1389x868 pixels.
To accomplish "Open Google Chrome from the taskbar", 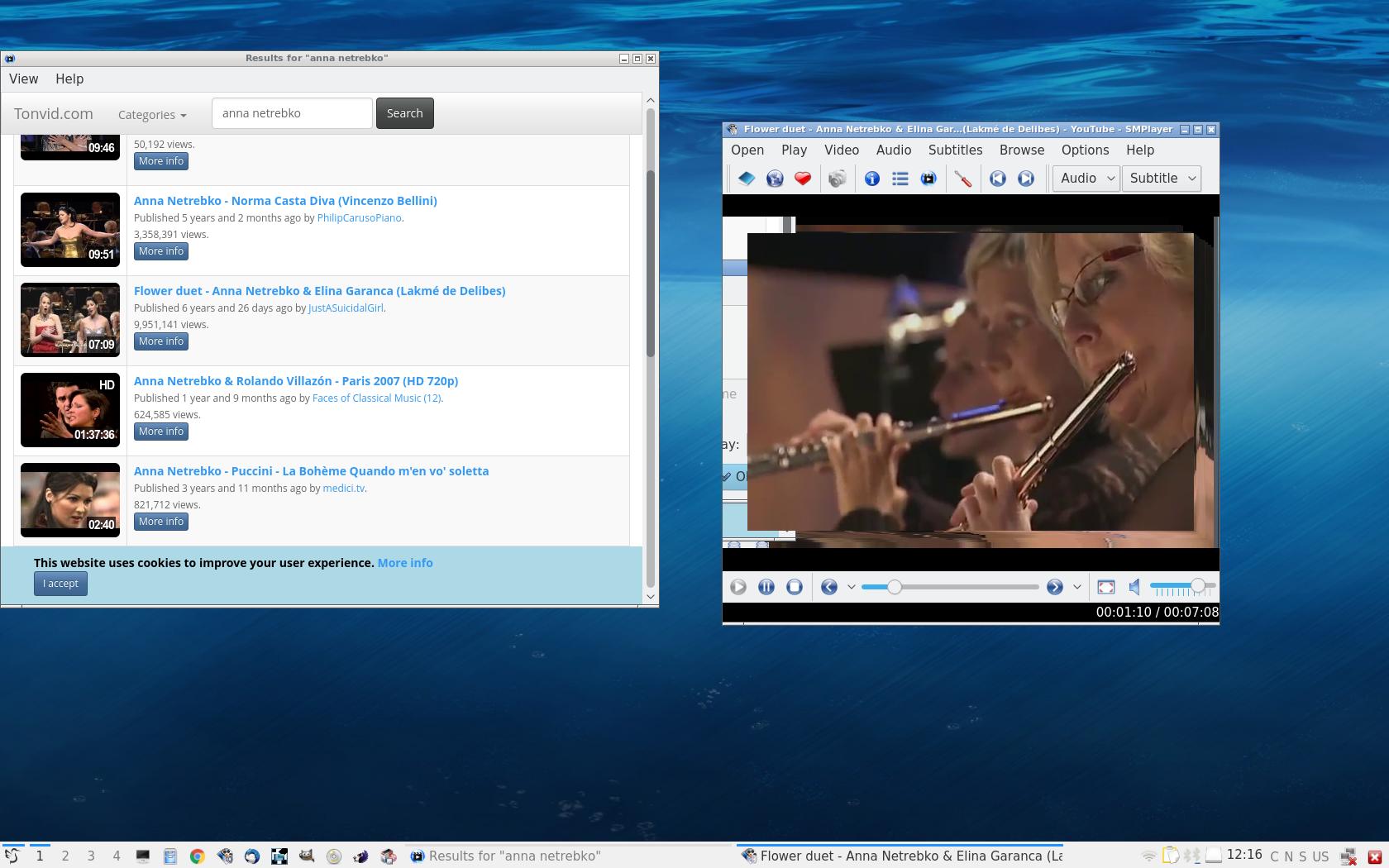I will pos(197,856).
